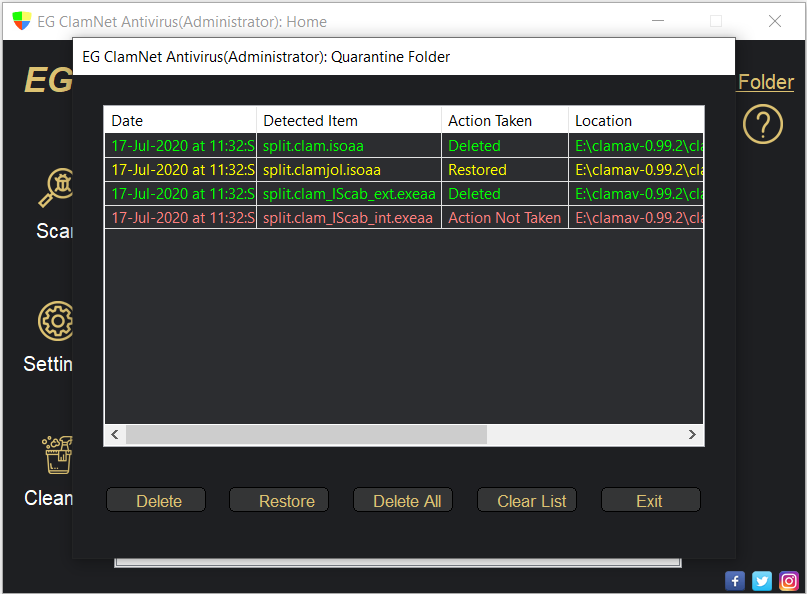Click the horizontal scrollbar thumb
This screenshot has width=807, height=594.
(306, 434)
